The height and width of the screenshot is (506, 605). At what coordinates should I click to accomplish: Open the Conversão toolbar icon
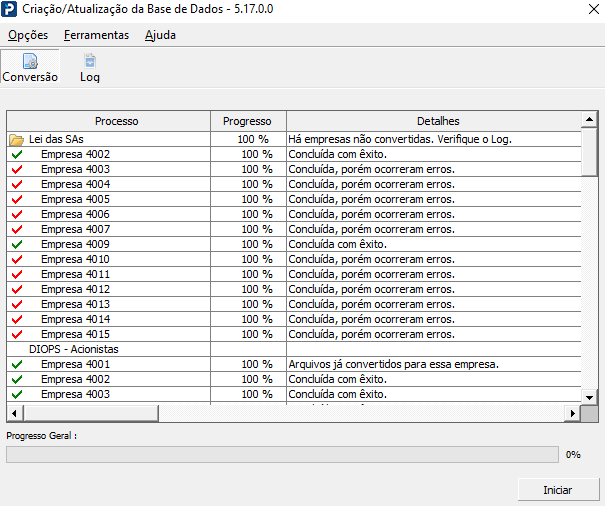(30, 66)
